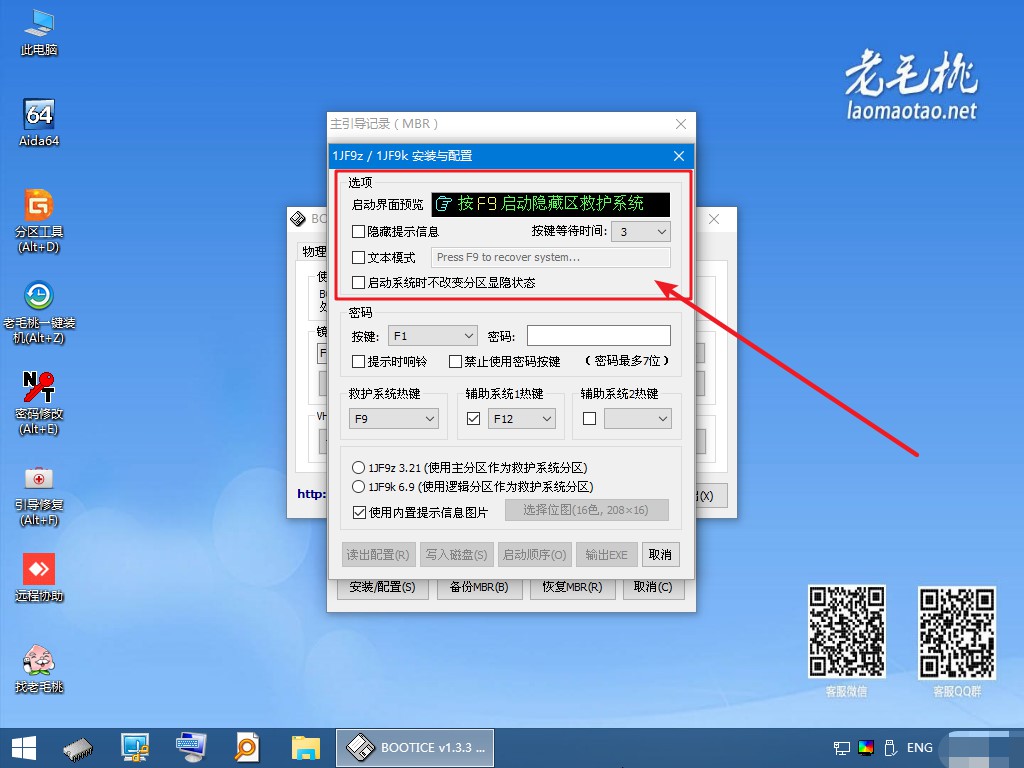Close the 1JF9z / 1JF9k dialog

tap(679, 155)
